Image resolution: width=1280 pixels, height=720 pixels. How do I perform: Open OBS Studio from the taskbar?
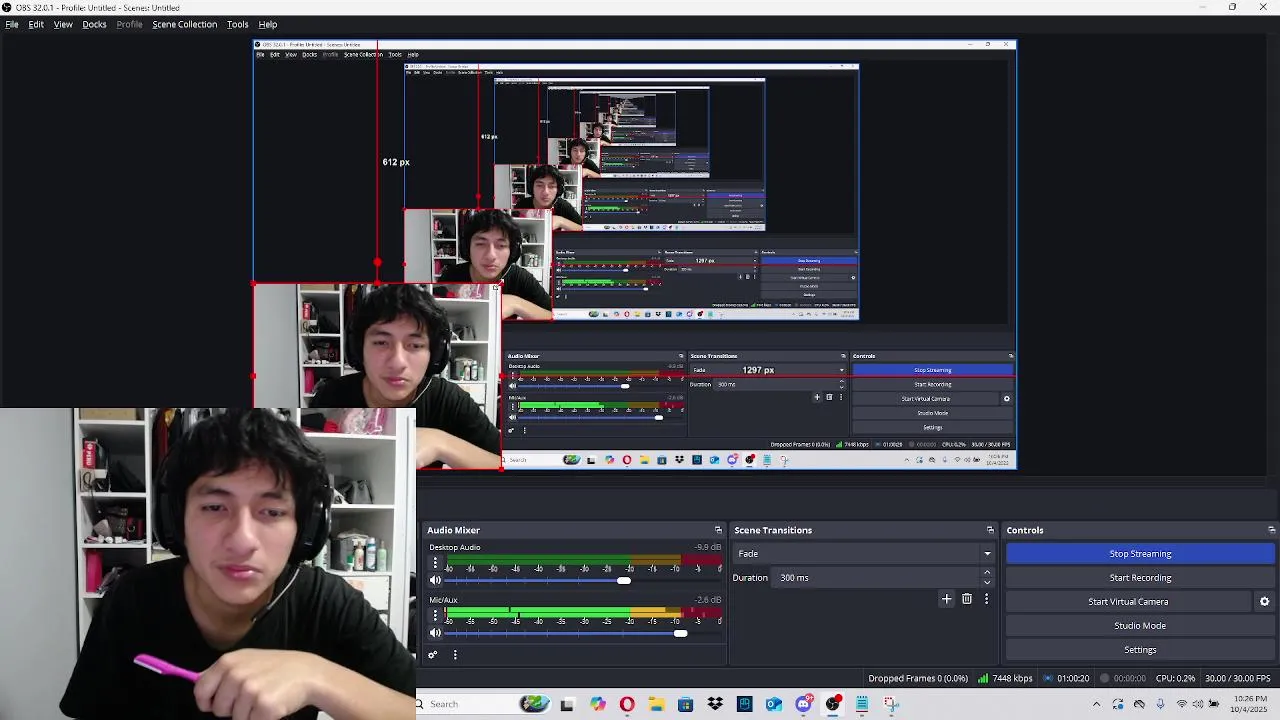click(x=832, y=704)
